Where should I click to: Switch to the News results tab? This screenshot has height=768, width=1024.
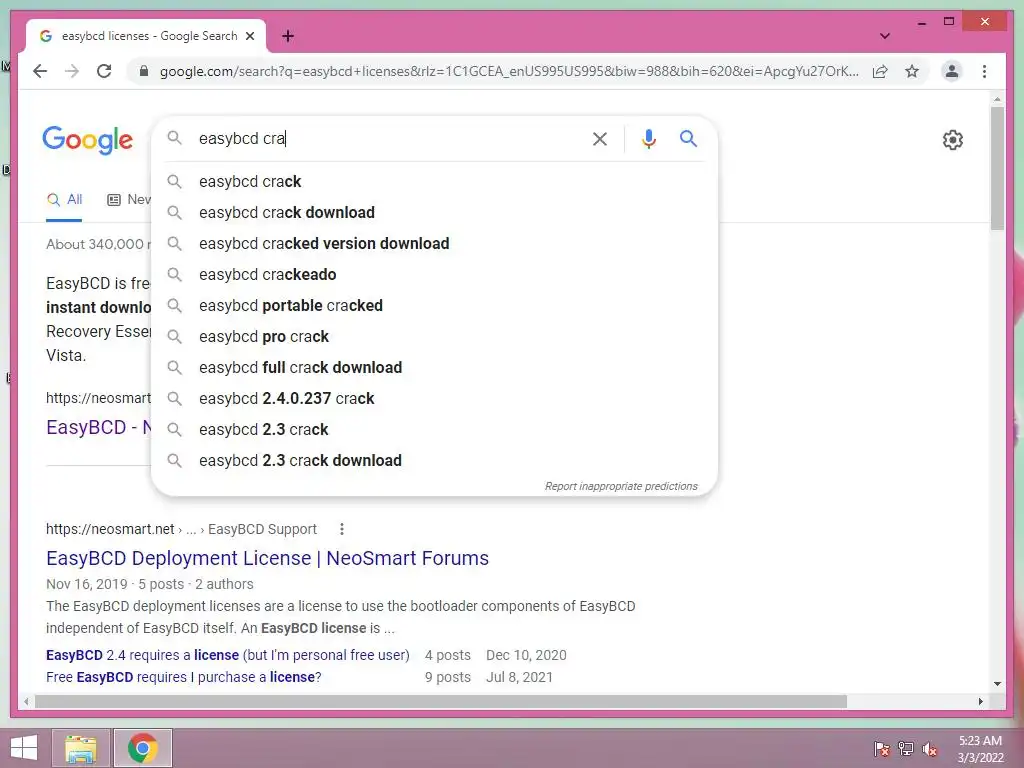[x=129, y=200]
